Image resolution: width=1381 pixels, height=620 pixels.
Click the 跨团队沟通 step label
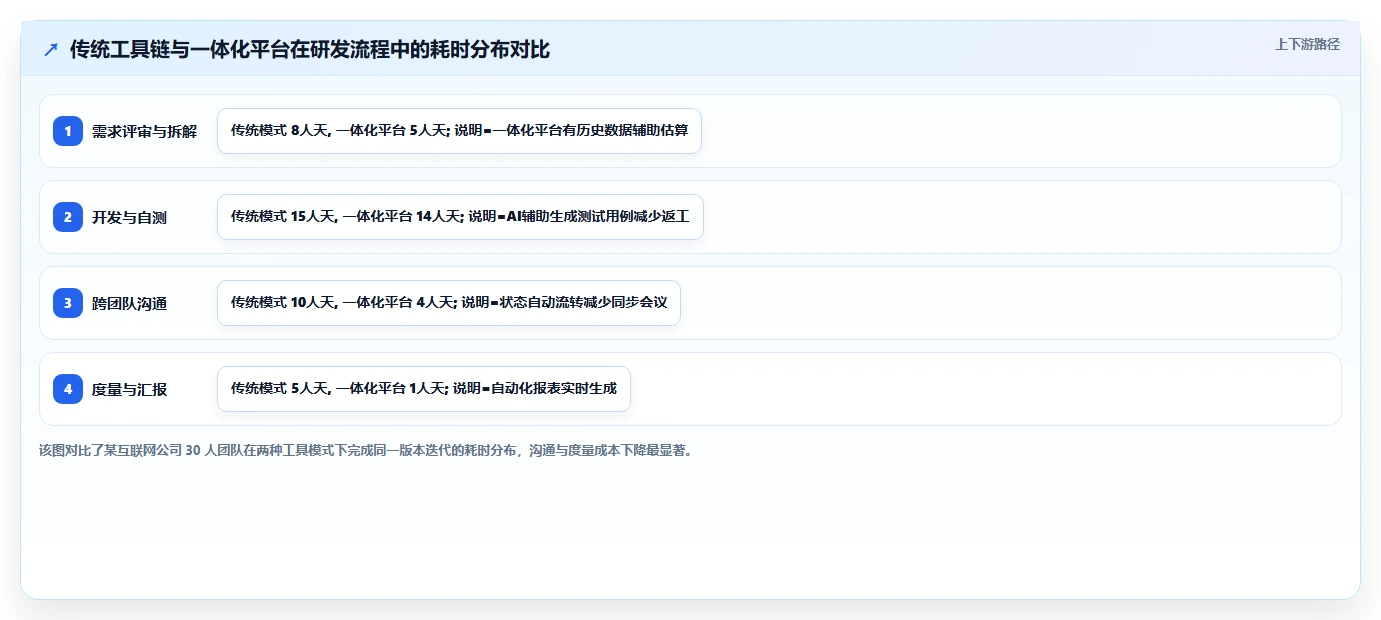pyautogui.click(x=130, y=303)
